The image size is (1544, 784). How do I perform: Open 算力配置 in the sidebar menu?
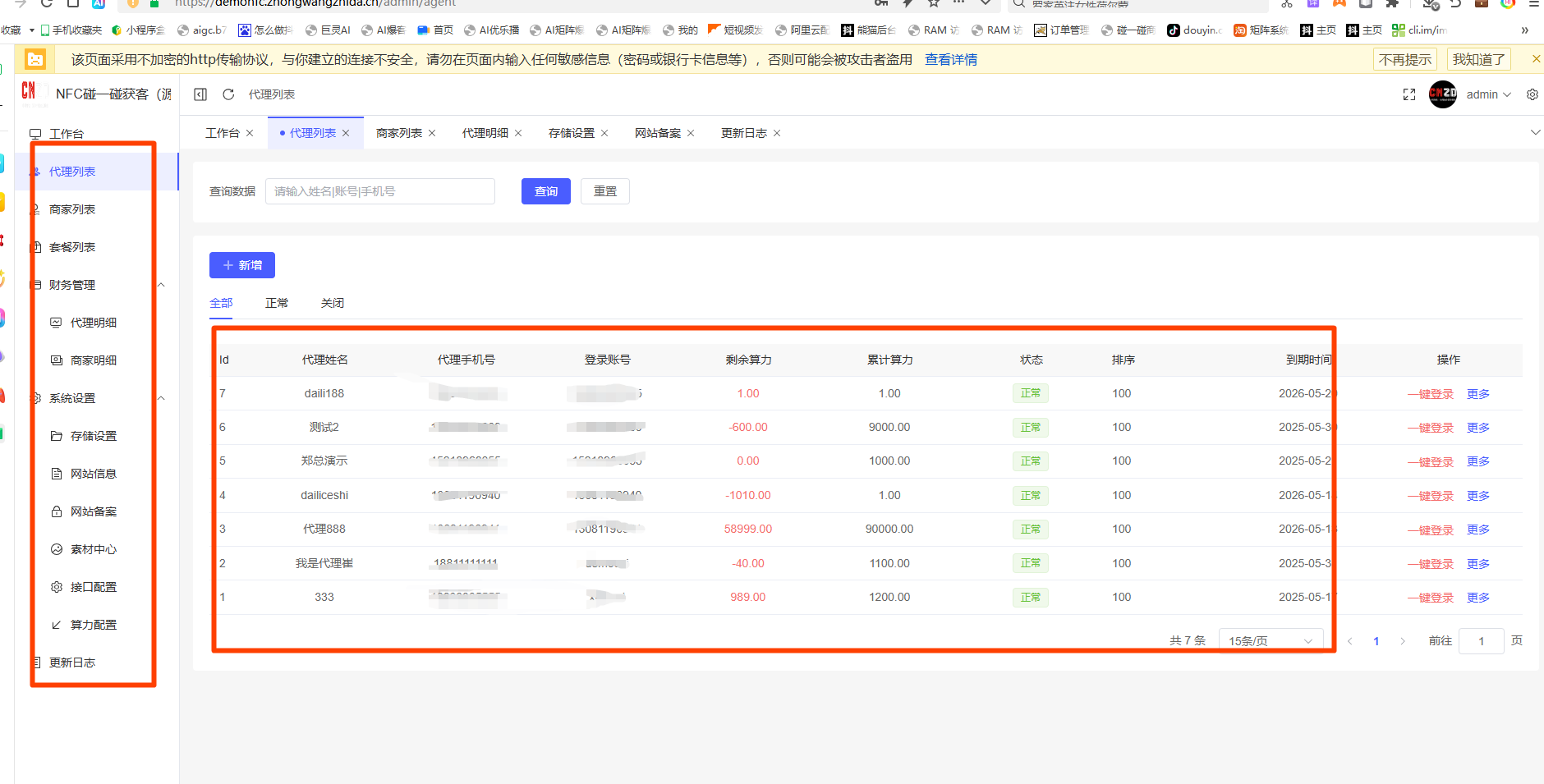(93, 625)
